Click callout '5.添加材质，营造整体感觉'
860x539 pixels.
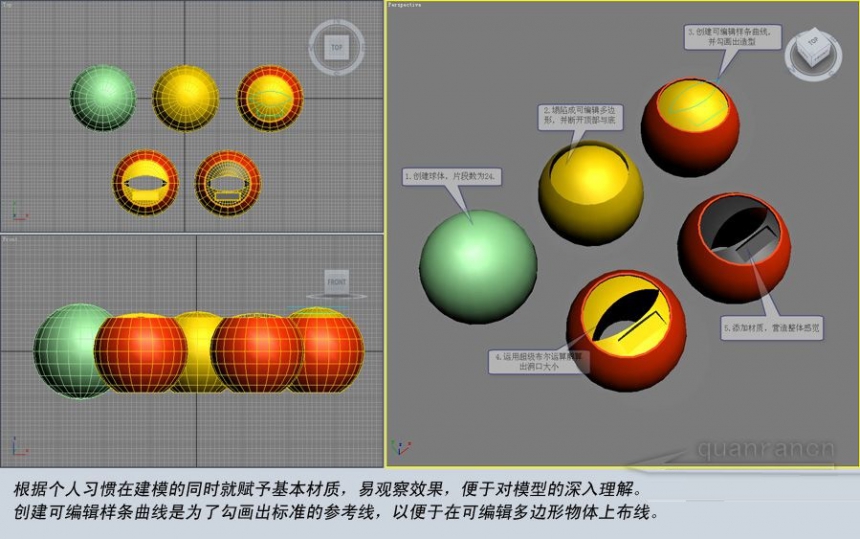pyautogui.click(x=772, y=328)
